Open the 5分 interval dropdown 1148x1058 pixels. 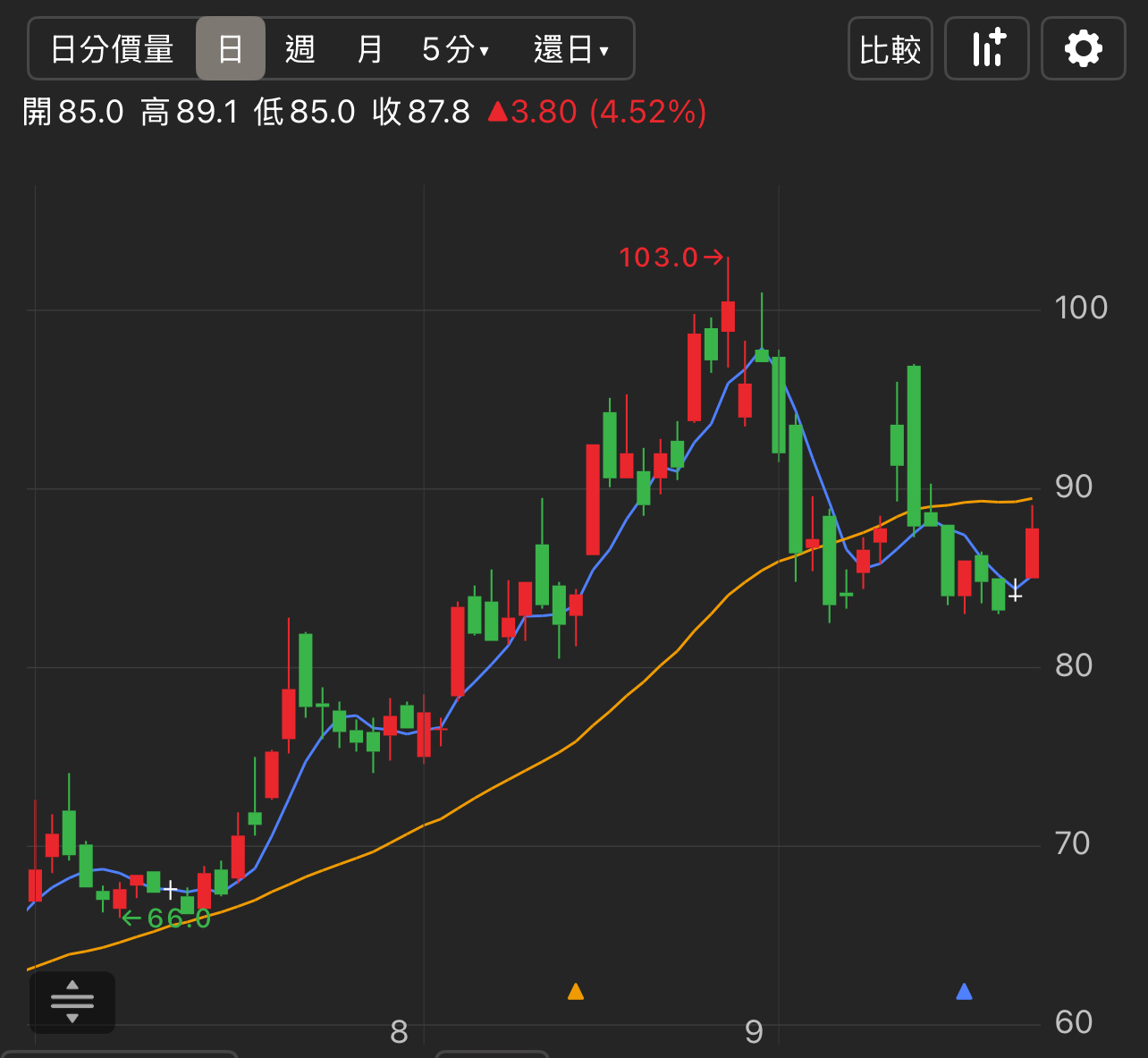[455, 49]
